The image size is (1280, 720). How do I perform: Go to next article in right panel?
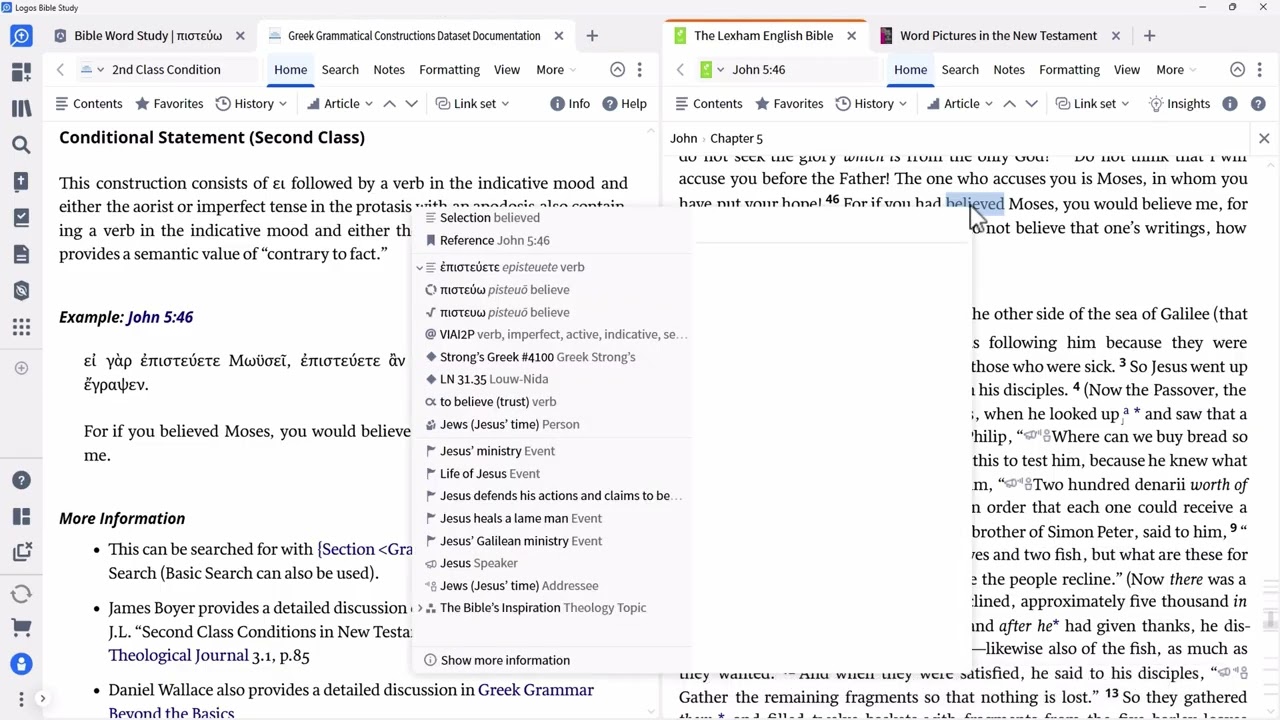tap(1031, 104)
